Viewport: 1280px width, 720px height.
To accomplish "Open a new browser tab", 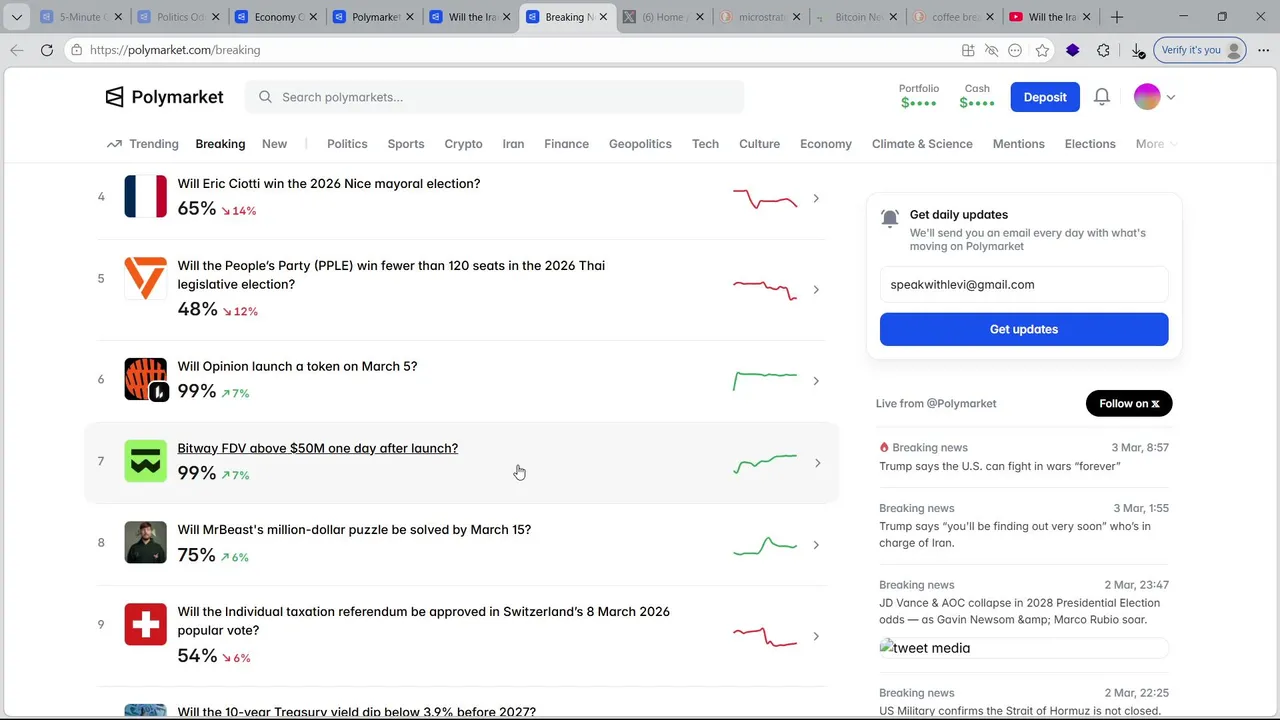I will (1117, 17).
